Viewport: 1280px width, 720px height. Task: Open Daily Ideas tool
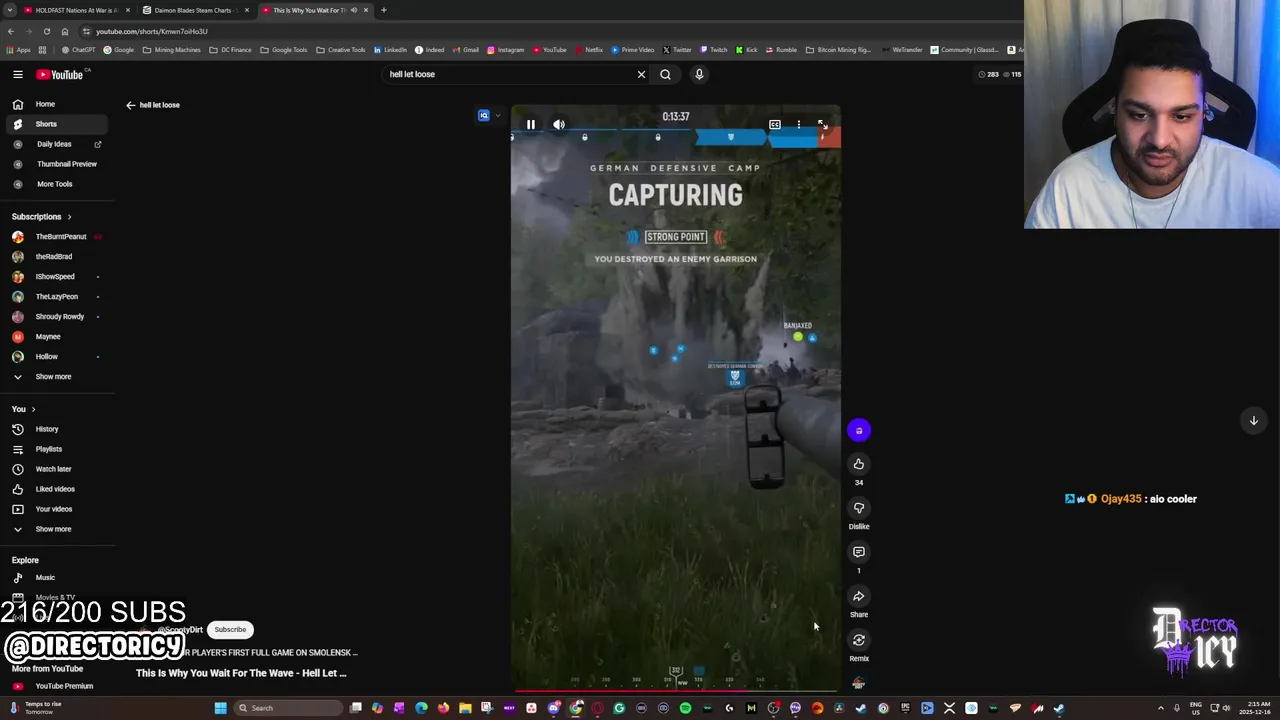tap(55, 144)
